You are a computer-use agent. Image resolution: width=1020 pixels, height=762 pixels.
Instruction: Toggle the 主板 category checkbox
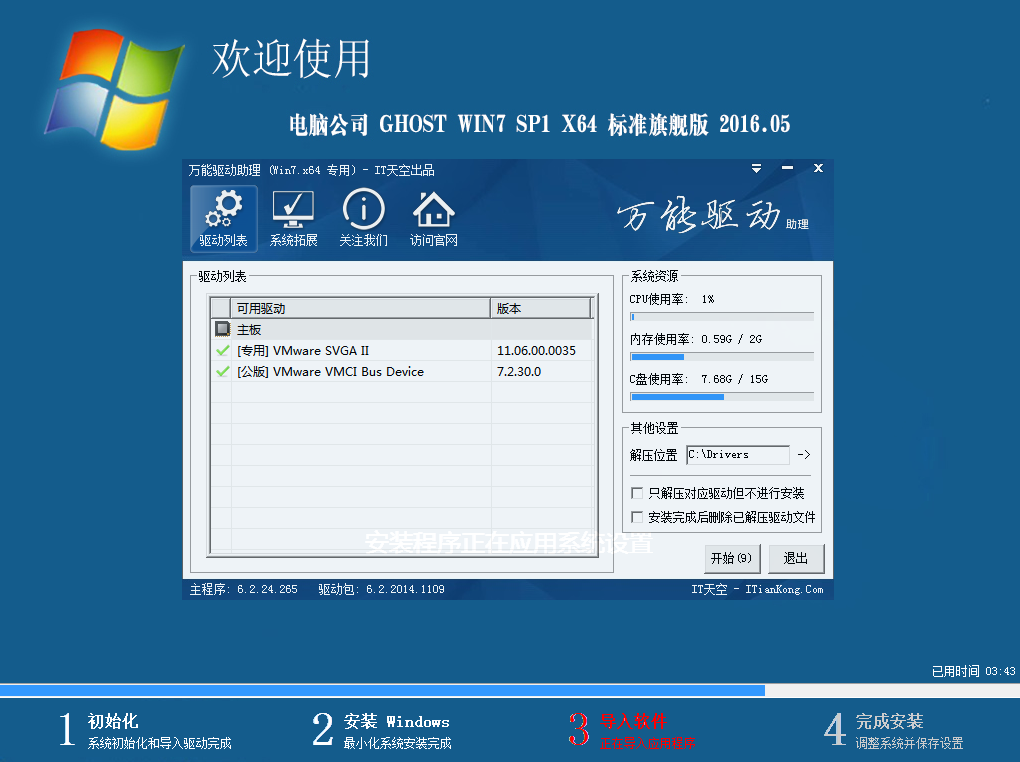tap(222, 329)
